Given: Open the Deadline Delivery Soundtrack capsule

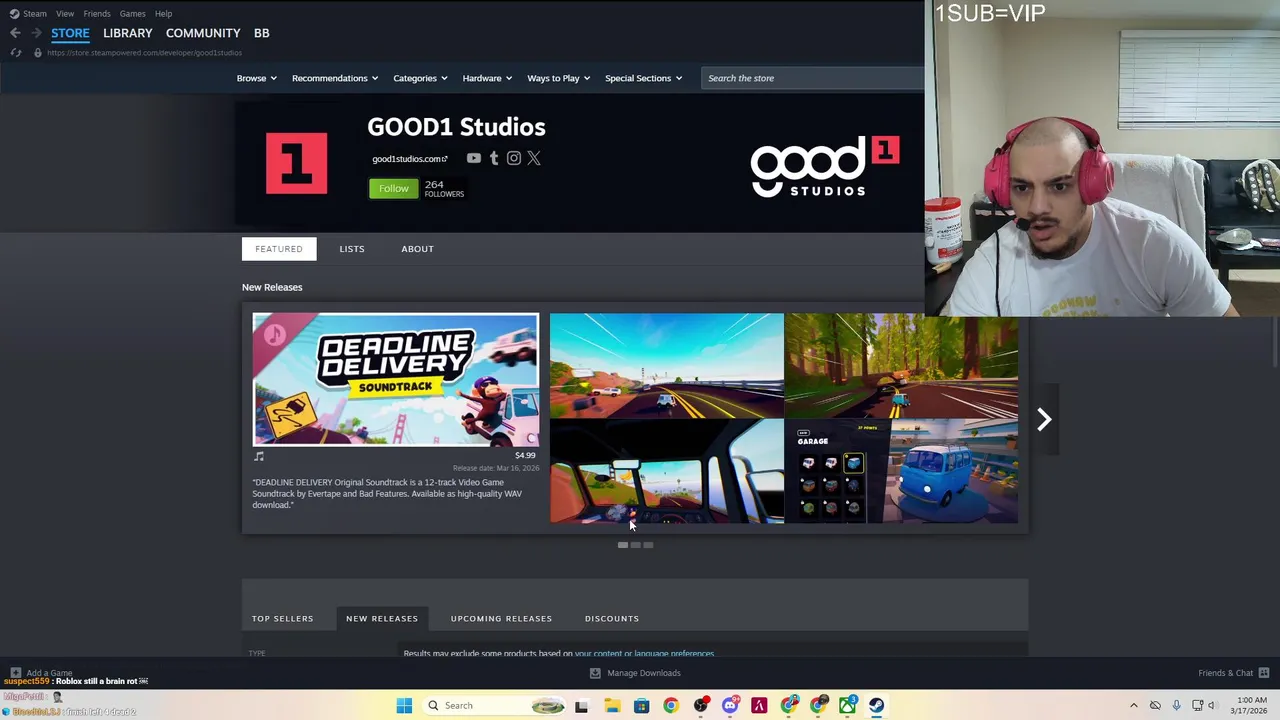Looking at the screenshot, I should point(395,379).
